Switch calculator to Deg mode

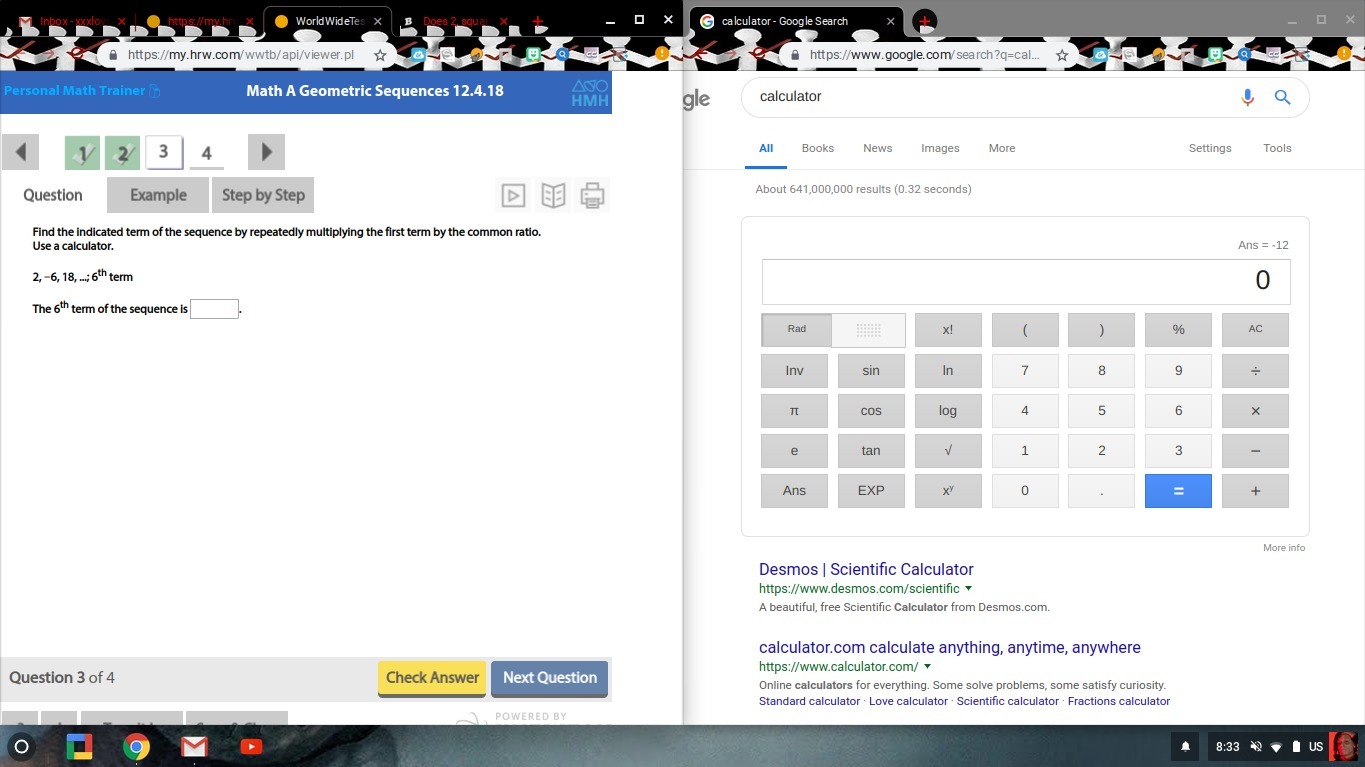click(x=868, y=329)
